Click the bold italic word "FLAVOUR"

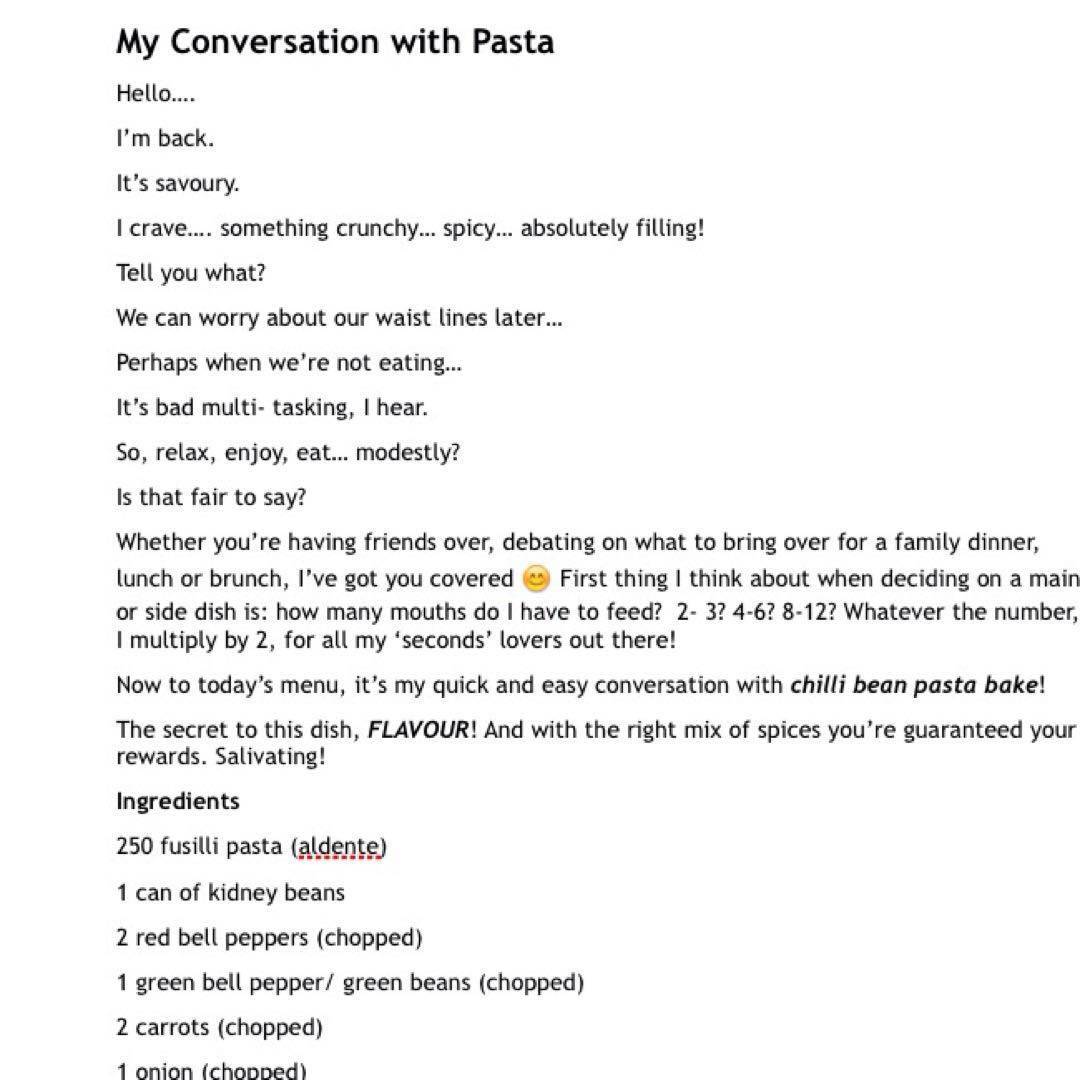(x=418, y=730)
